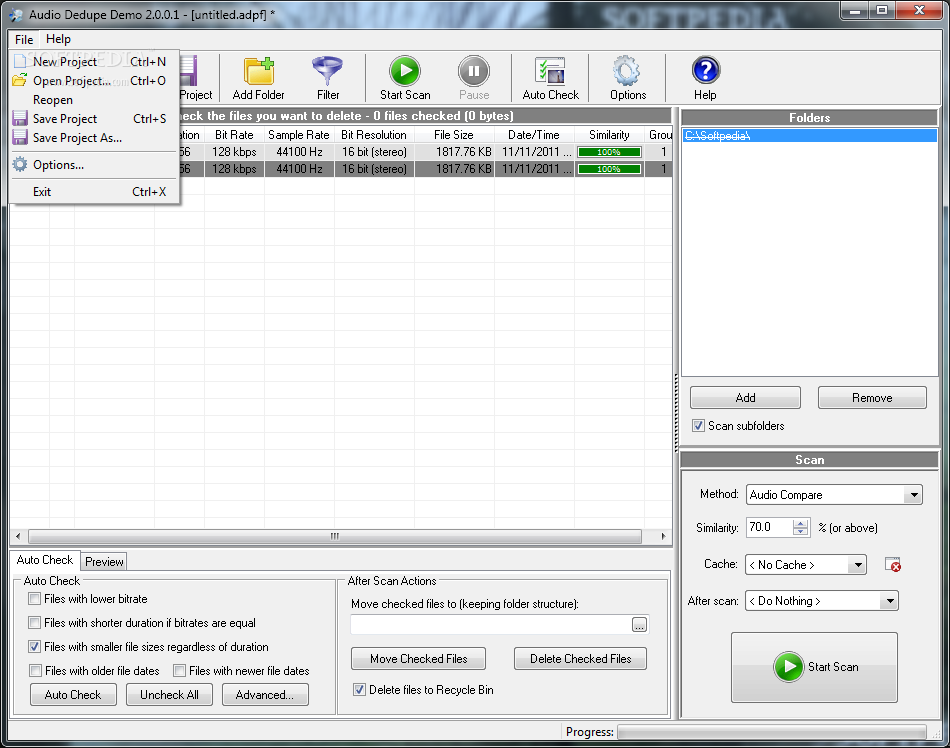Click the browse ellipsis button

[x=639, y=625]
